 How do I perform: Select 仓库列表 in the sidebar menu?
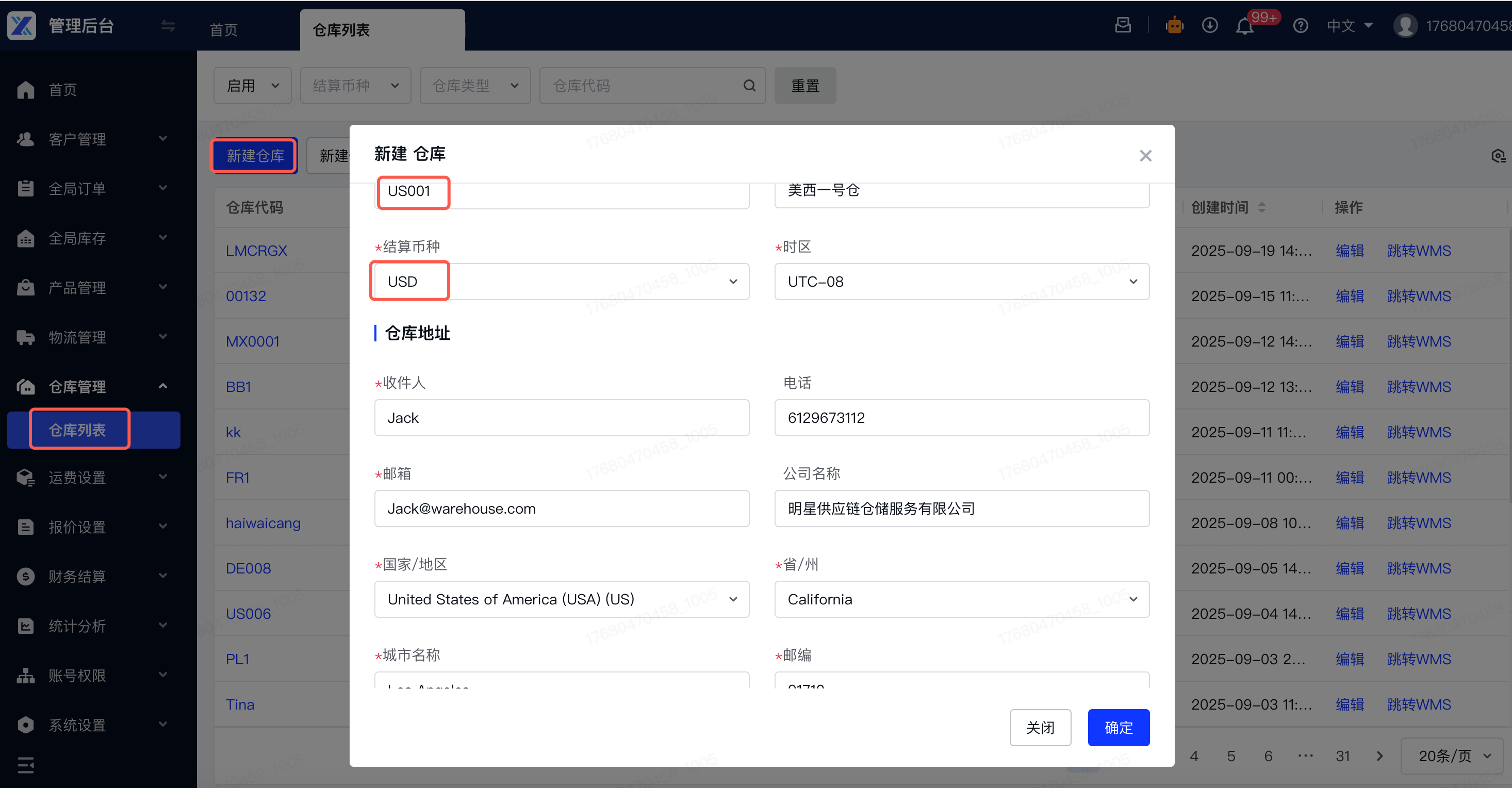(x=77, y=430)
